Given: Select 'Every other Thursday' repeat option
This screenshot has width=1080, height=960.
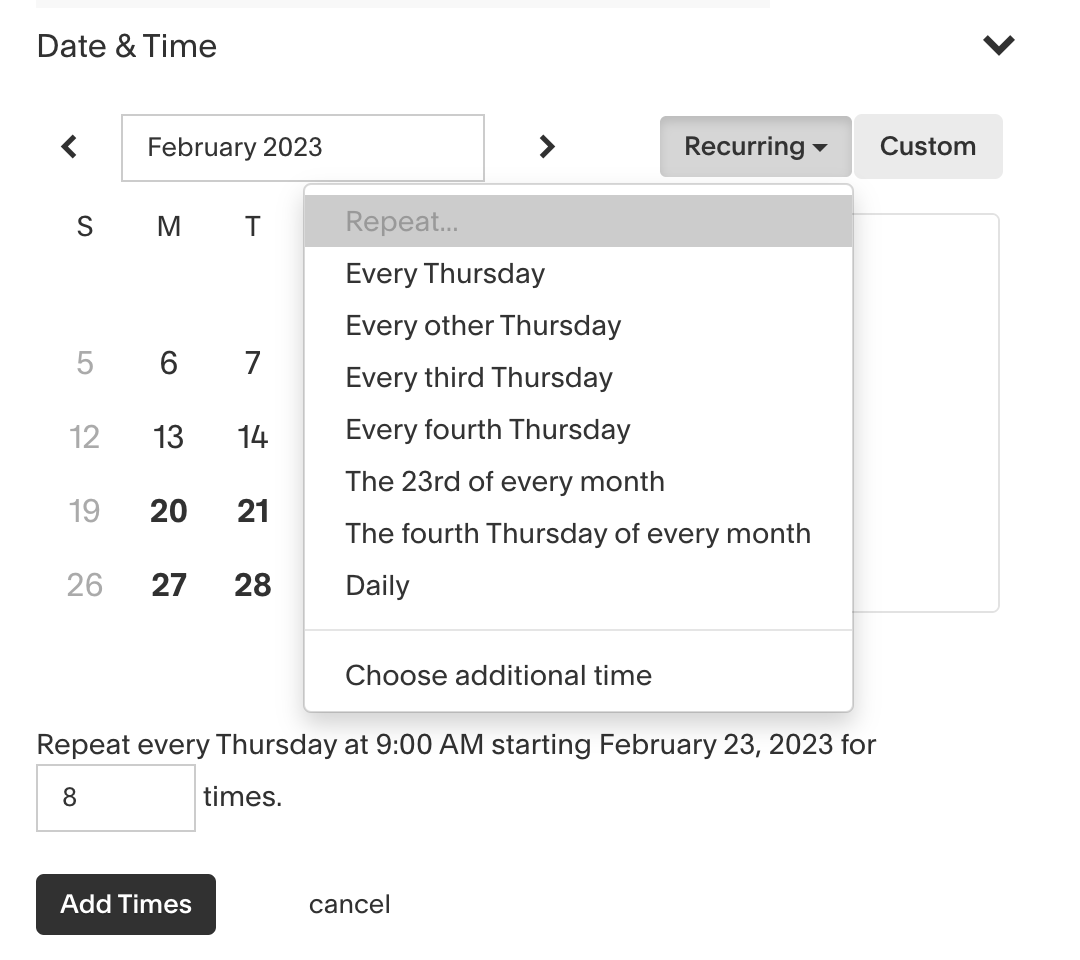Looking at the screenshot, I should click(483, 325).
